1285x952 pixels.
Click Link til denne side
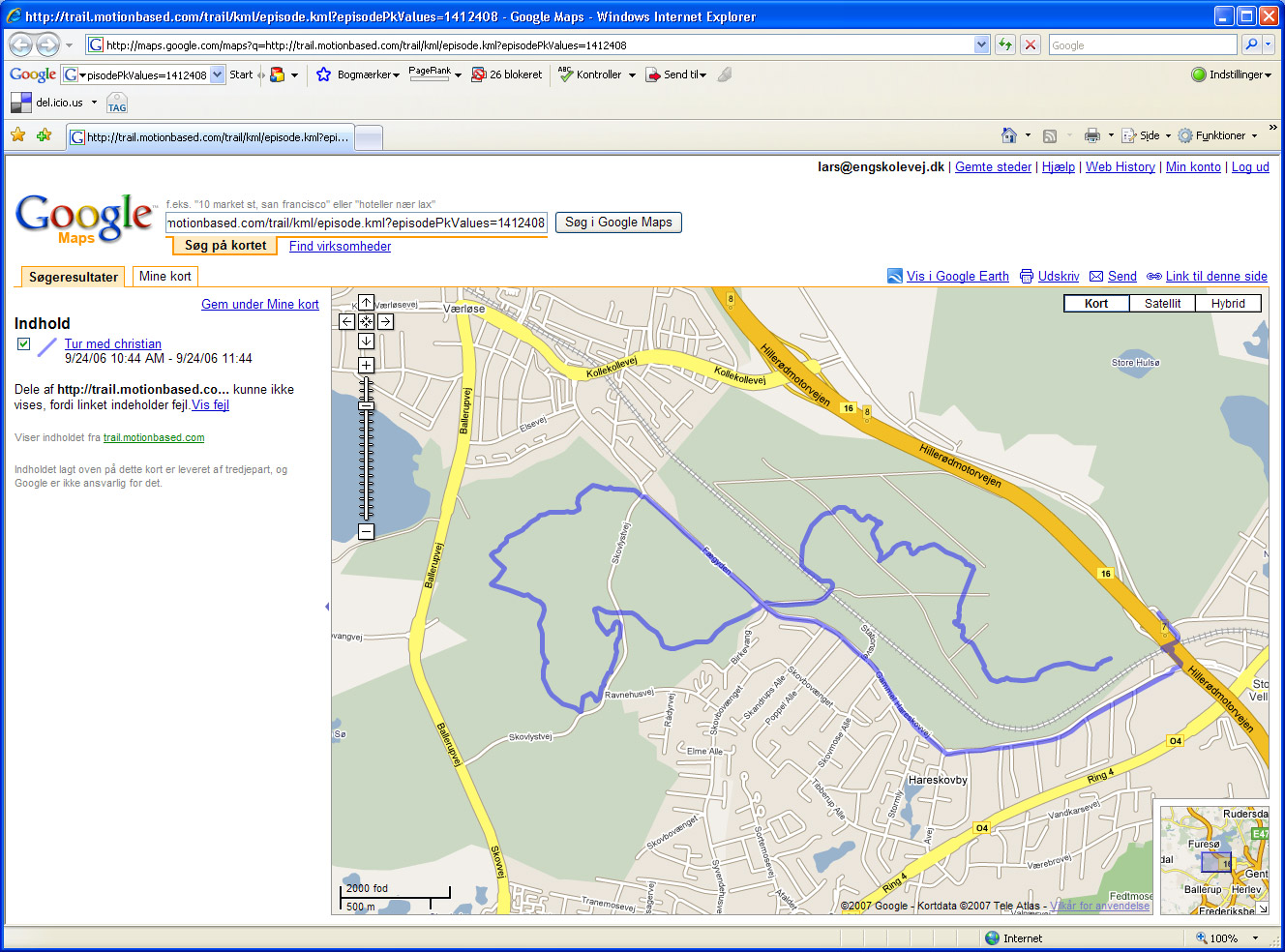click(1216, 276)
